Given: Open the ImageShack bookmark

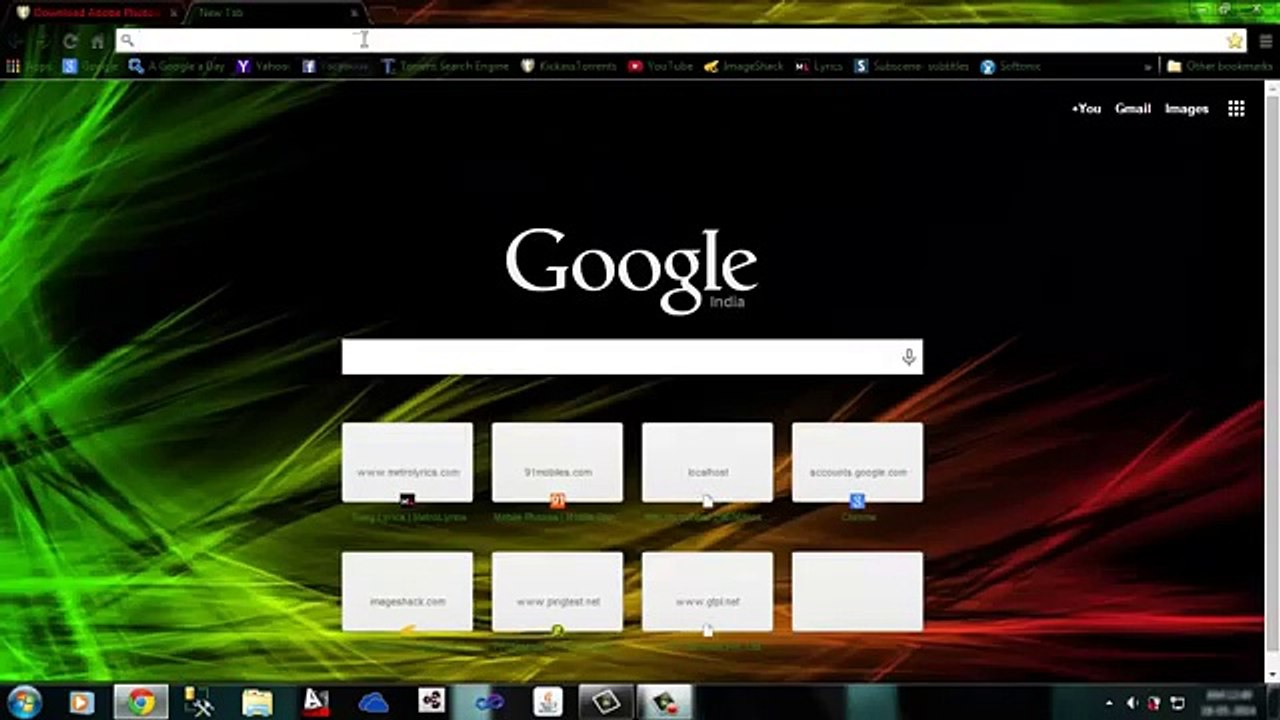Looking at the screenshot, I should 744,66.
